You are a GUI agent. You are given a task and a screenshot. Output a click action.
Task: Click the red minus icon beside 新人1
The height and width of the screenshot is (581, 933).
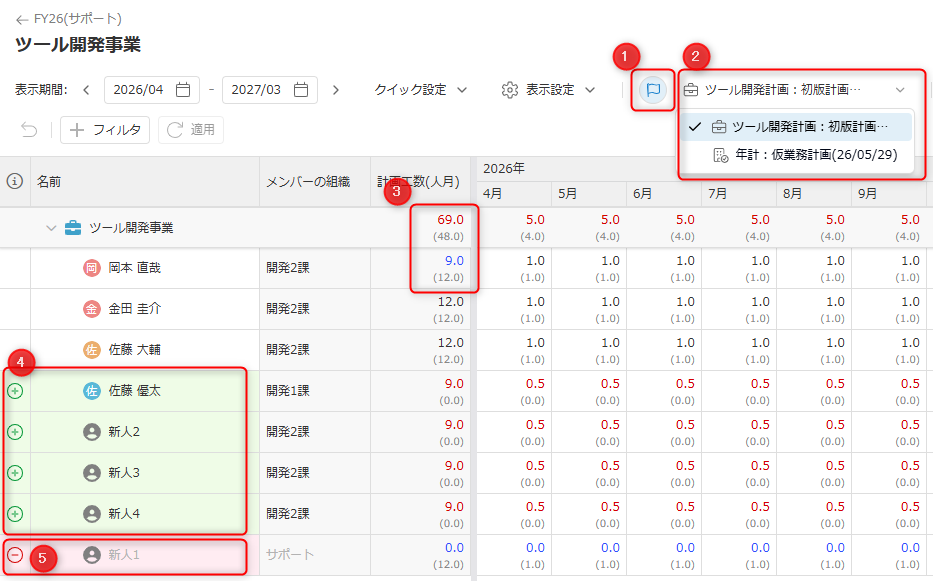point(15,555)
